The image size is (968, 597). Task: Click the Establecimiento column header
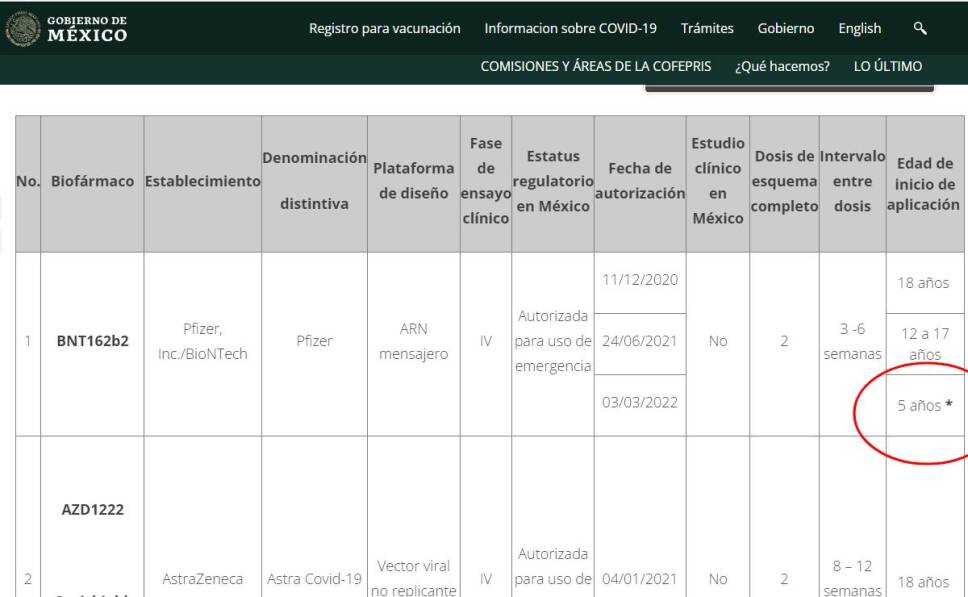pyautogui.click(x=202, y=182)
